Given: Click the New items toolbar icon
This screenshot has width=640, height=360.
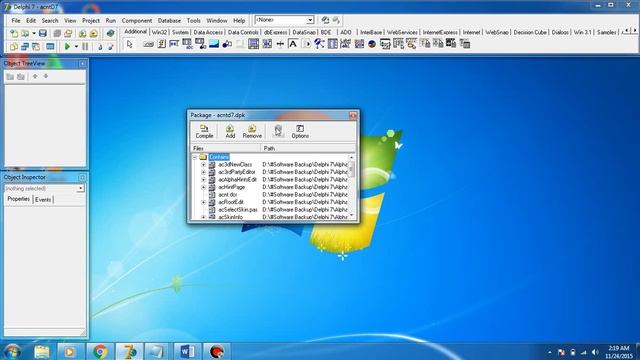Looking at the screenshot, I should [14, 33].
